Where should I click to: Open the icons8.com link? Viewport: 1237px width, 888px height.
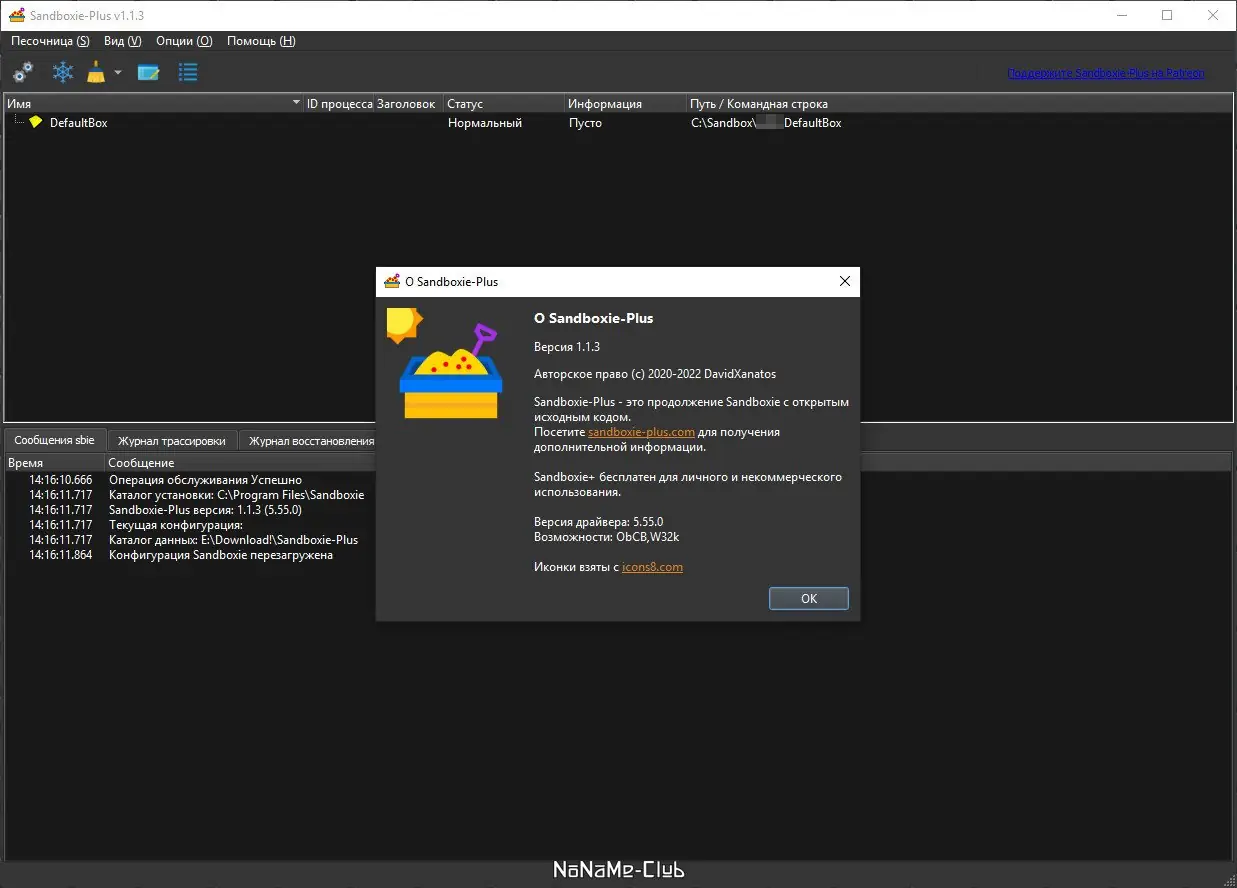pos(652,567)
